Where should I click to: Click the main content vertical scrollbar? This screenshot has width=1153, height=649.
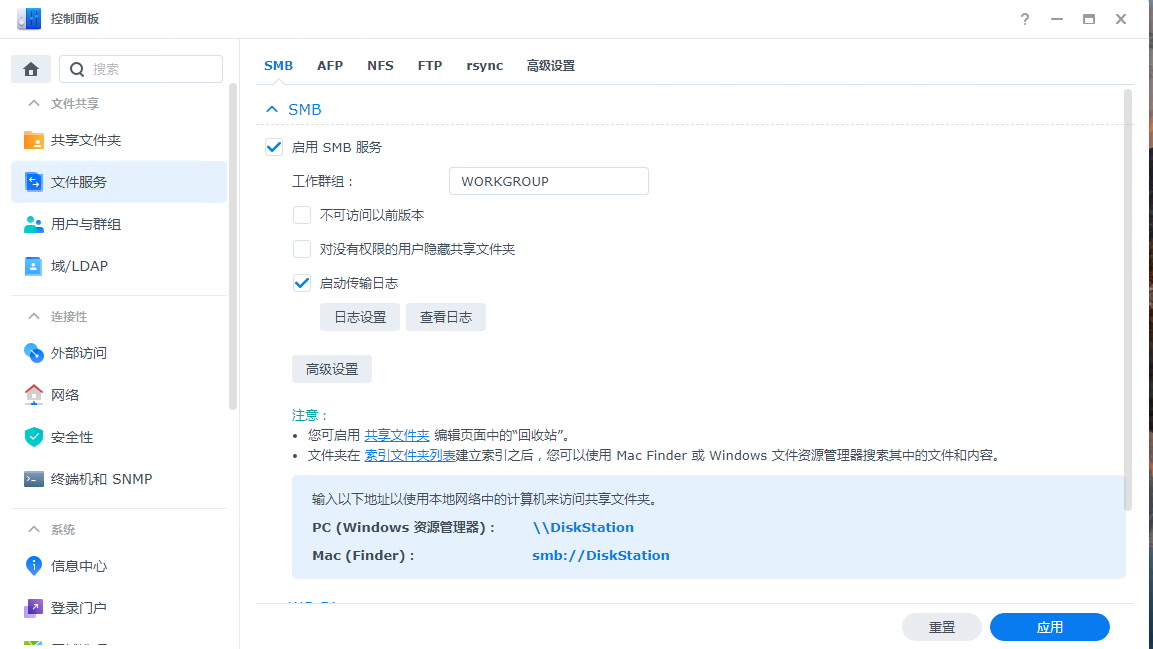1128,300
